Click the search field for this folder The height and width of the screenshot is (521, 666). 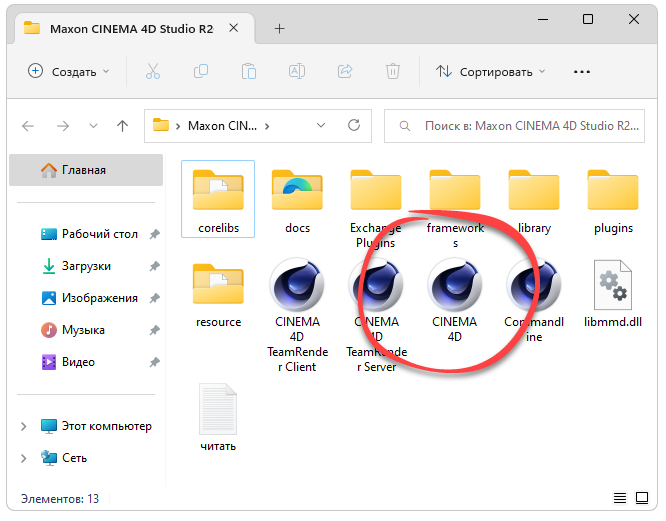pyautogui.click(x=514, y=126)
